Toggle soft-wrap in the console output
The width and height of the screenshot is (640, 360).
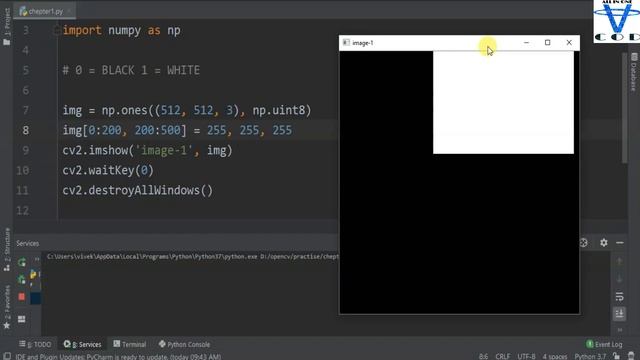pyautogui.click(x=619, y=296)
